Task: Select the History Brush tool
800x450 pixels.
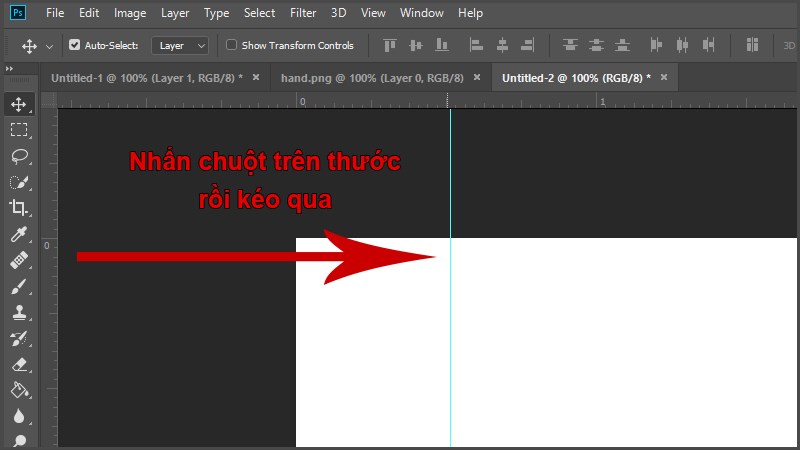Action: (19, 339)
